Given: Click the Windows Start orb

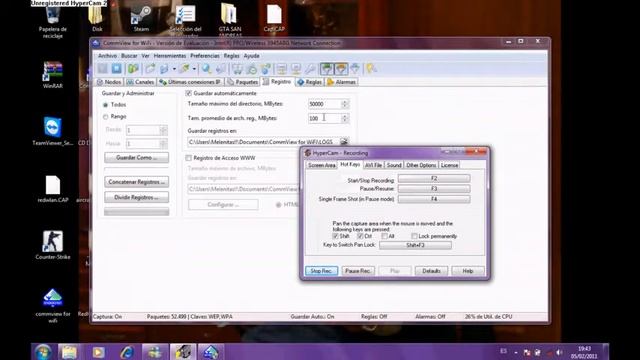Looking at the screenshot, I should pyautogui.click(x=43, y=352).
